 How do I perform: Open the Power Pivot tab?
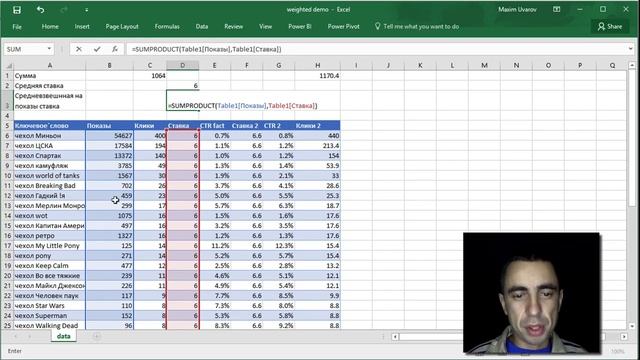344,27
